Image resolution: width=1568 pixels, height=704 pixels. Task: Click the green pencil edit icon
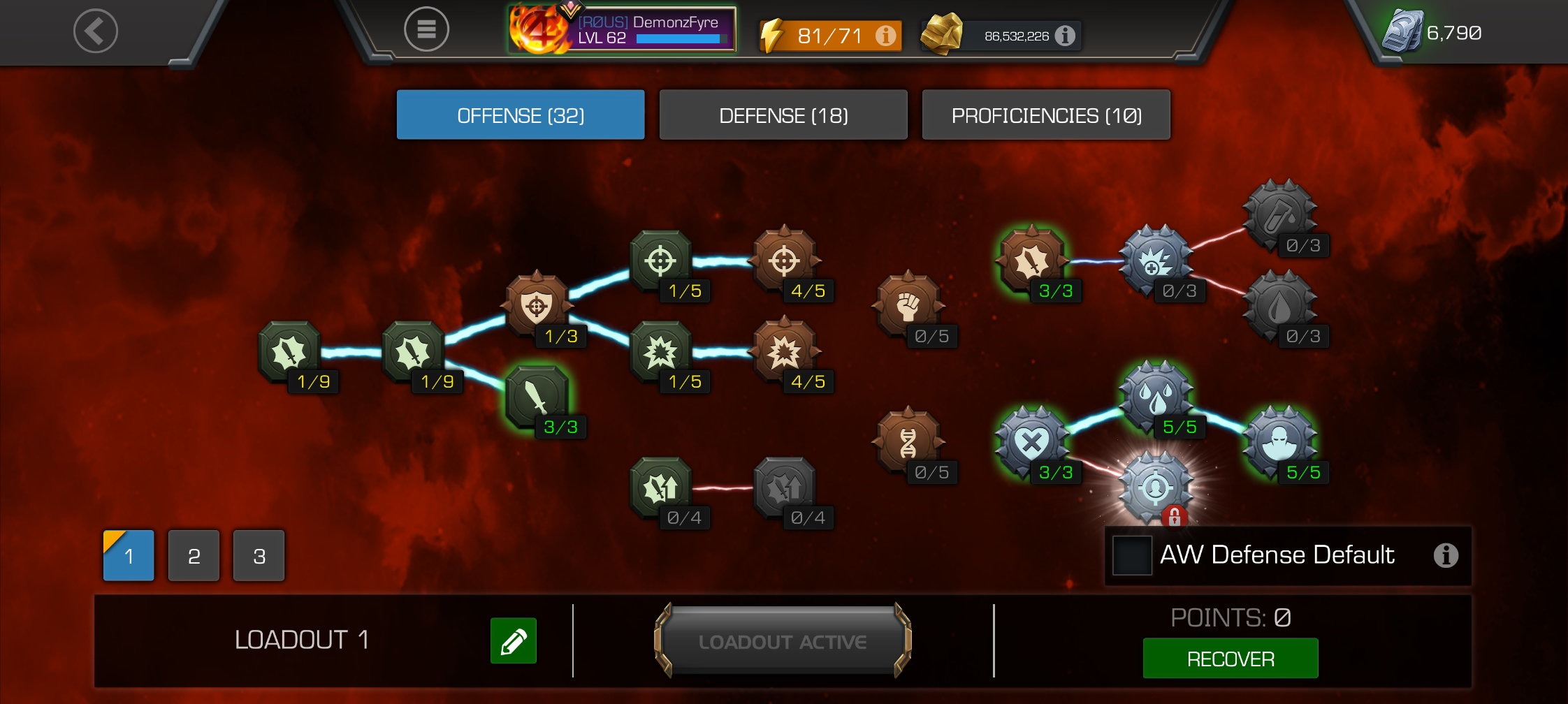coord(513,640)
